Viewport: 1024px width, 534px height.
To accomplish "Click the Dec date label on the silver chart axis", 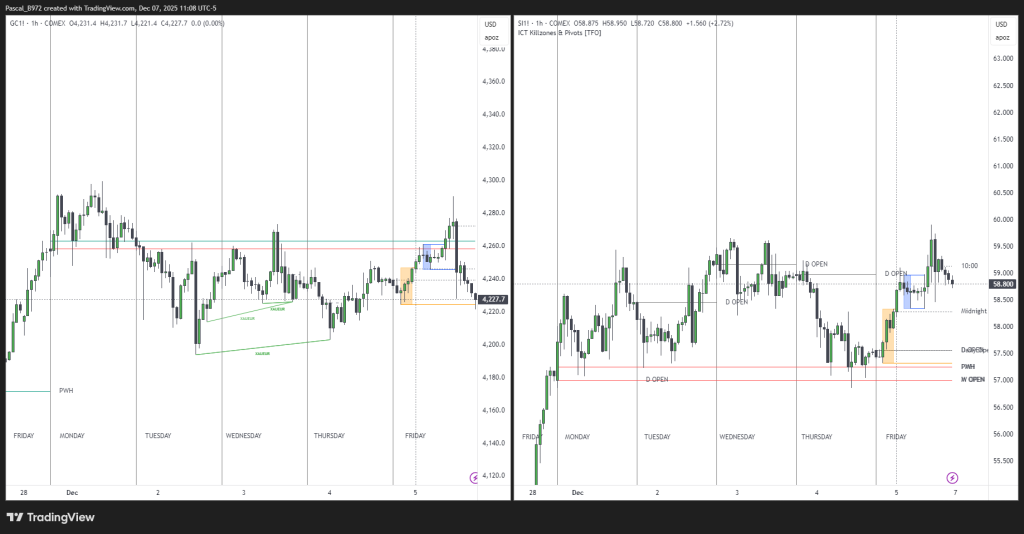I will click(x=576, y=493).
